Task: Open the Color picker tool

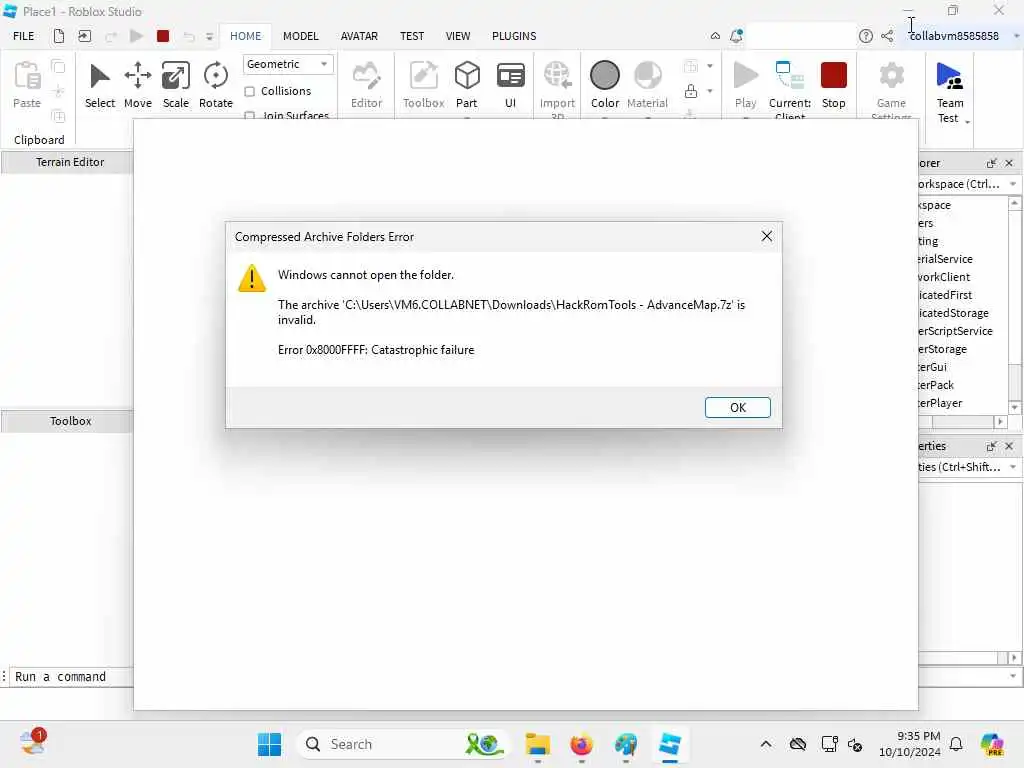Action: 605,85
